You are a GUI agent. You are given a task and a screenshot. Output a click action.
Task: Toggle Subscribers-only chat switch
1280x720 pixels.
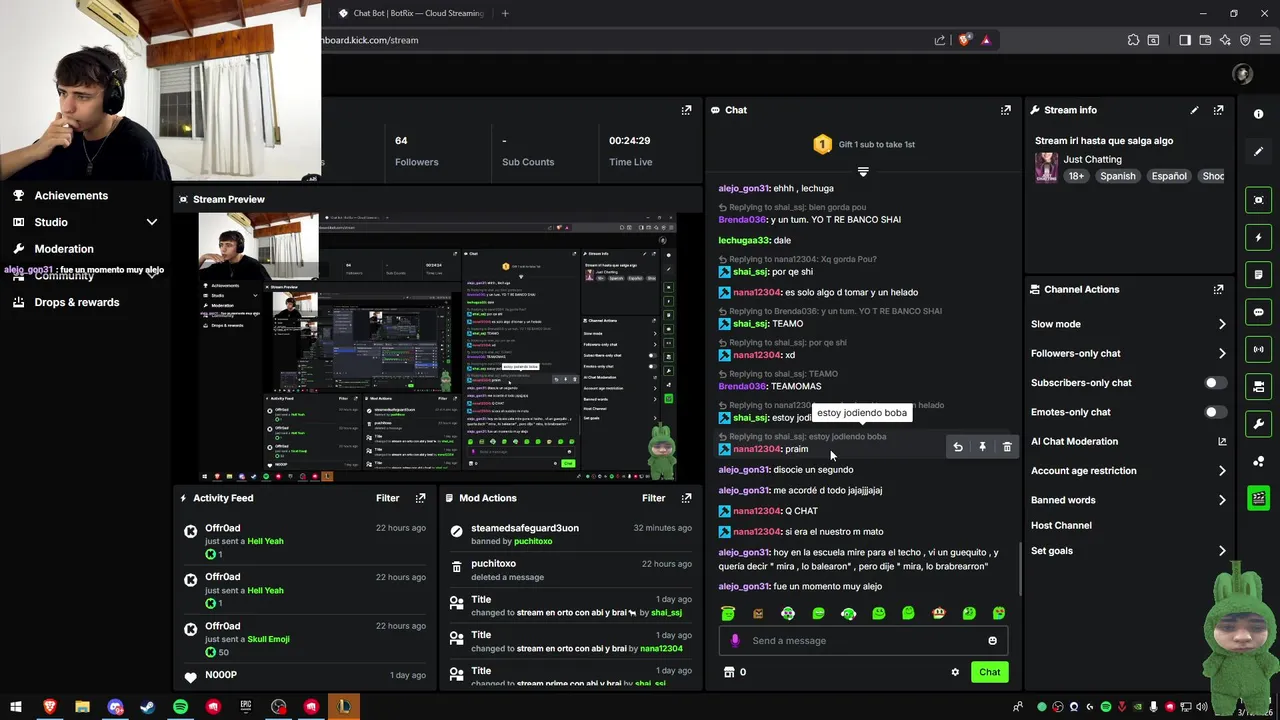(x=1215, y=383)
